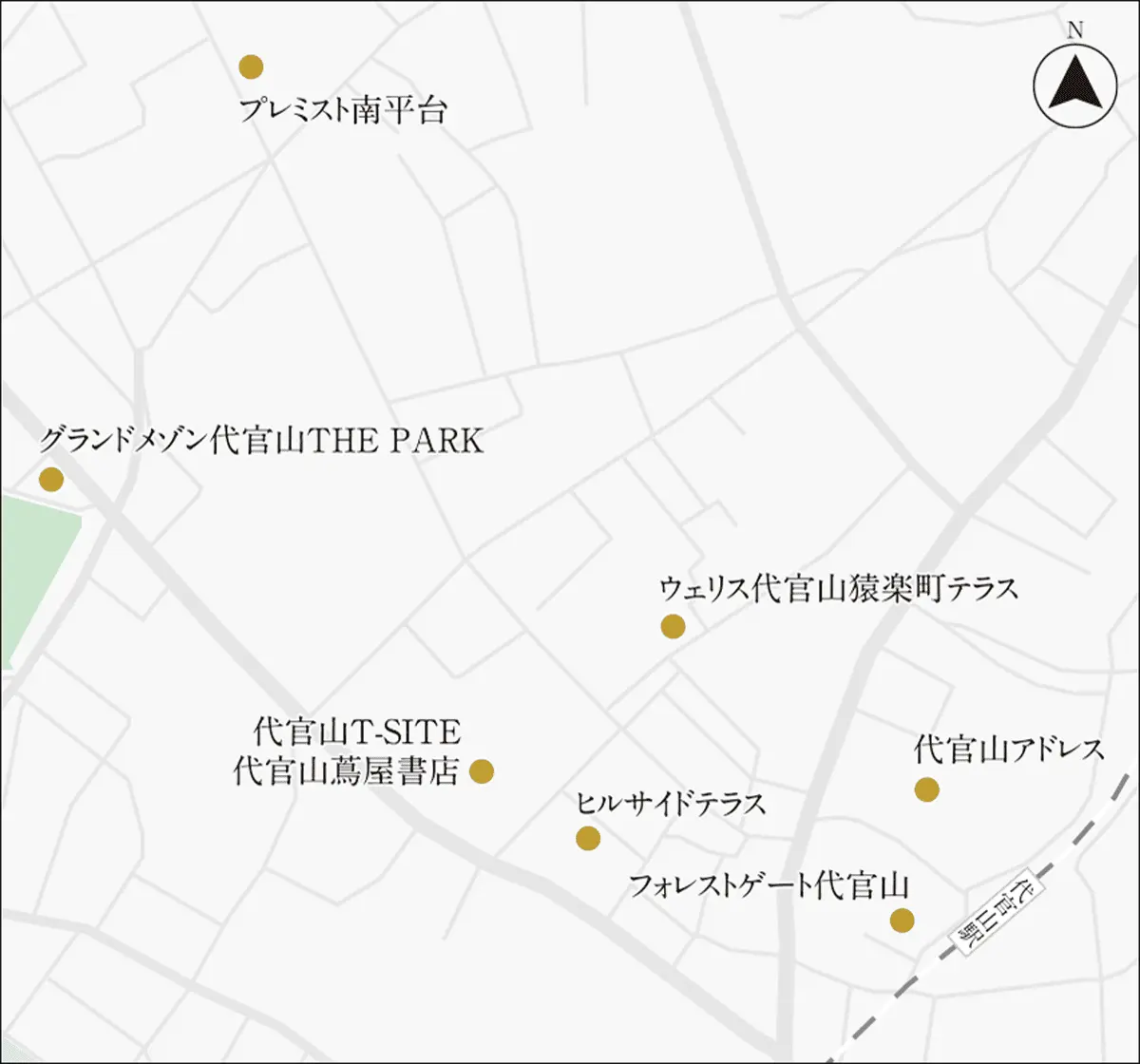Select the 代官山蔦屋書店 label
Screen dimensions: 1140x1064
[x=347, y=771]
